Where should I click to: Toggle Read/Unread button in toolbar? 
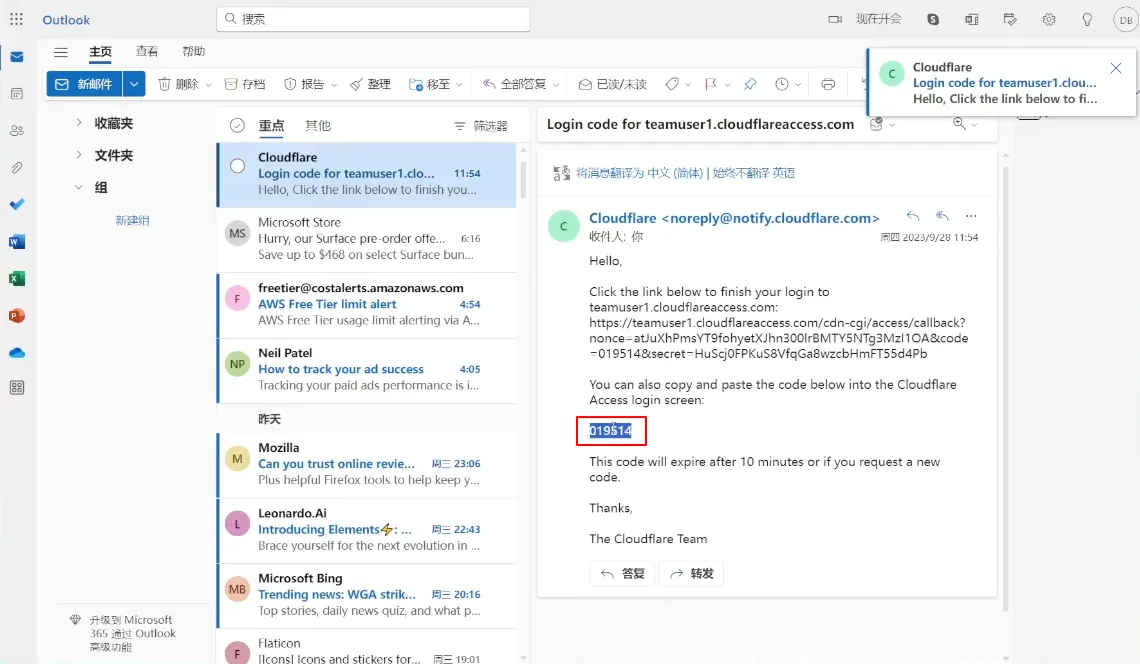click(x=613, y=84)
